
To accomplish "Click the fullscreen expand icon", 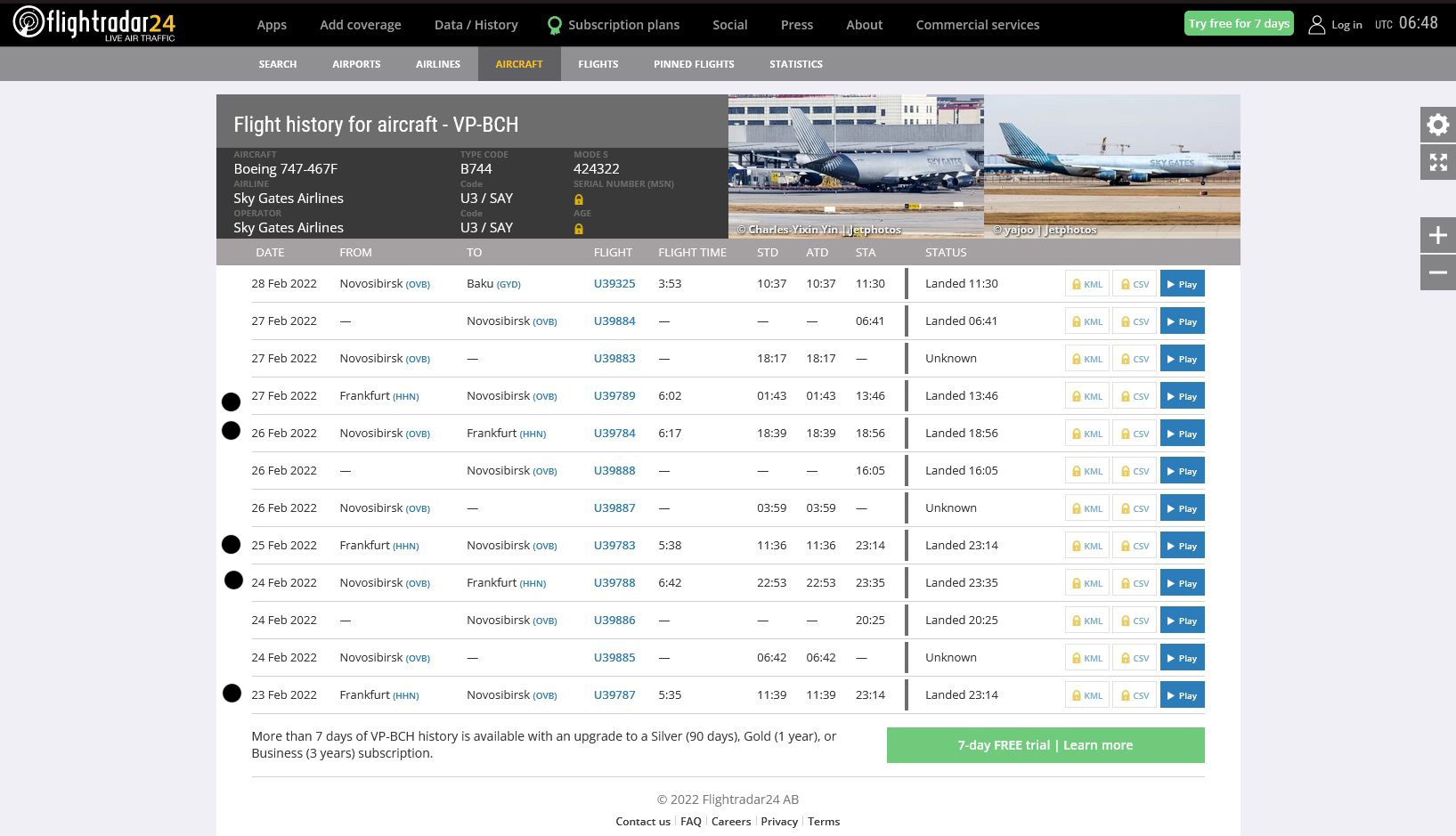I will (x=1437, y=163).
